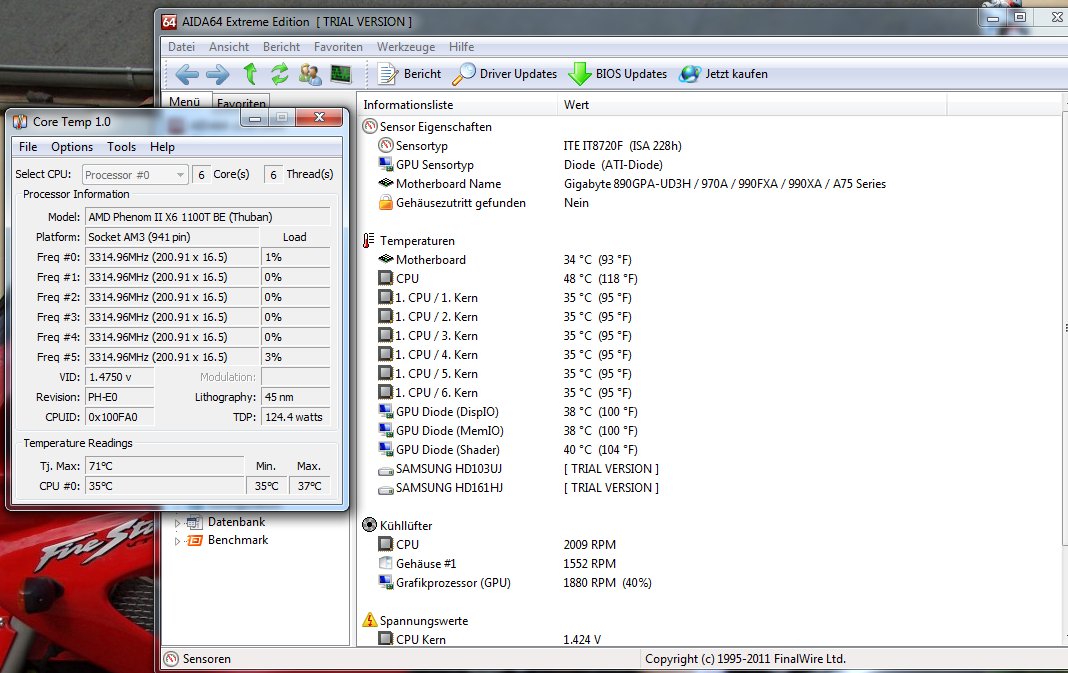Click the Temperaturen thermometer icon
The height and width of the screenshot is (673, 1068).
pos(369,240)
